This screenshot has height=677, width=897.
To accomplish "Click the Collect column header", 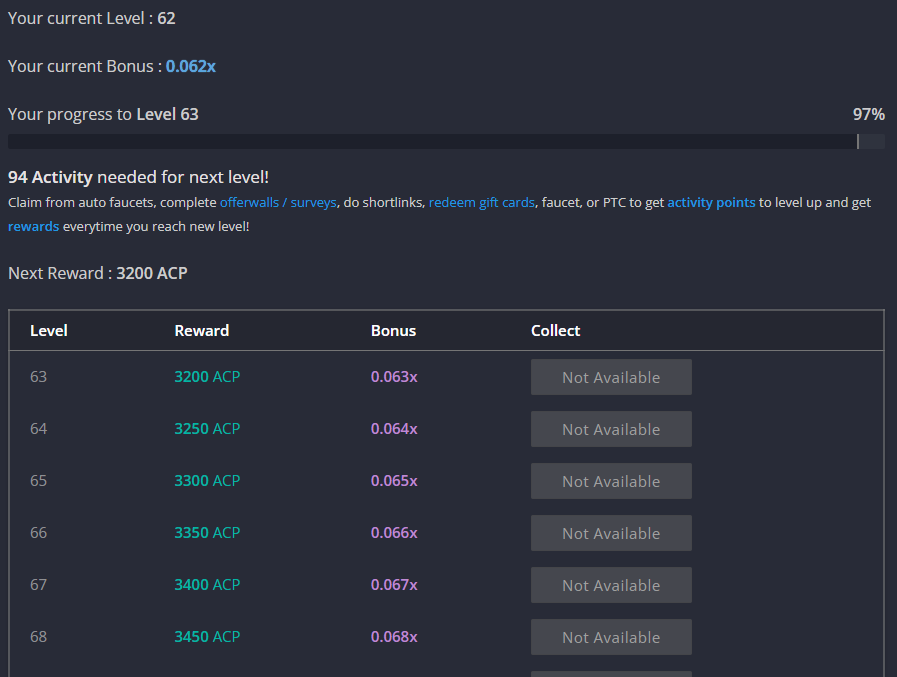I will tap(555, 331).
